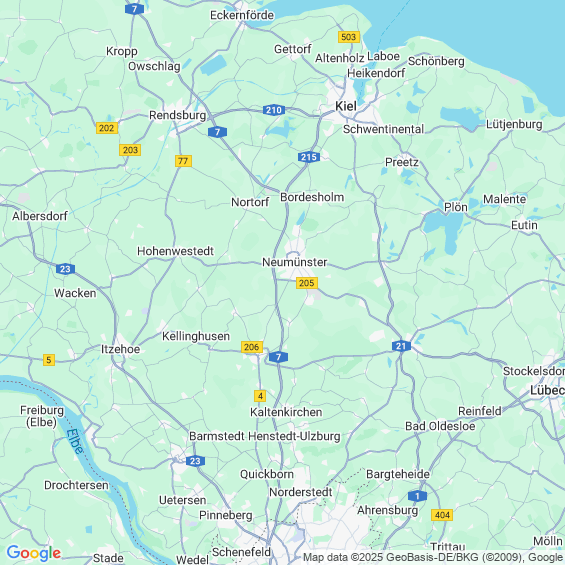The width and height of the screenshot is (565, 565).
Task: Select the Kiel city label
Action: coord(346,106)
